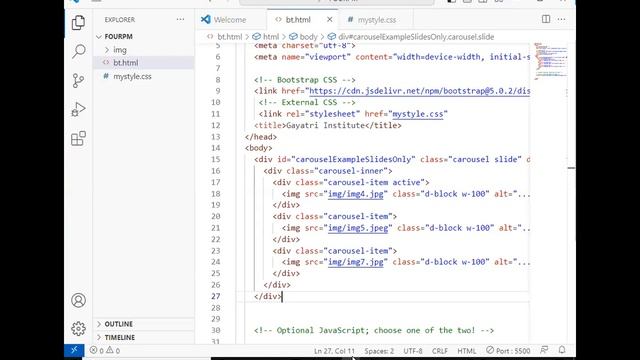
Task: Click the EXPLORER panel title
Action: coord(120,20)
